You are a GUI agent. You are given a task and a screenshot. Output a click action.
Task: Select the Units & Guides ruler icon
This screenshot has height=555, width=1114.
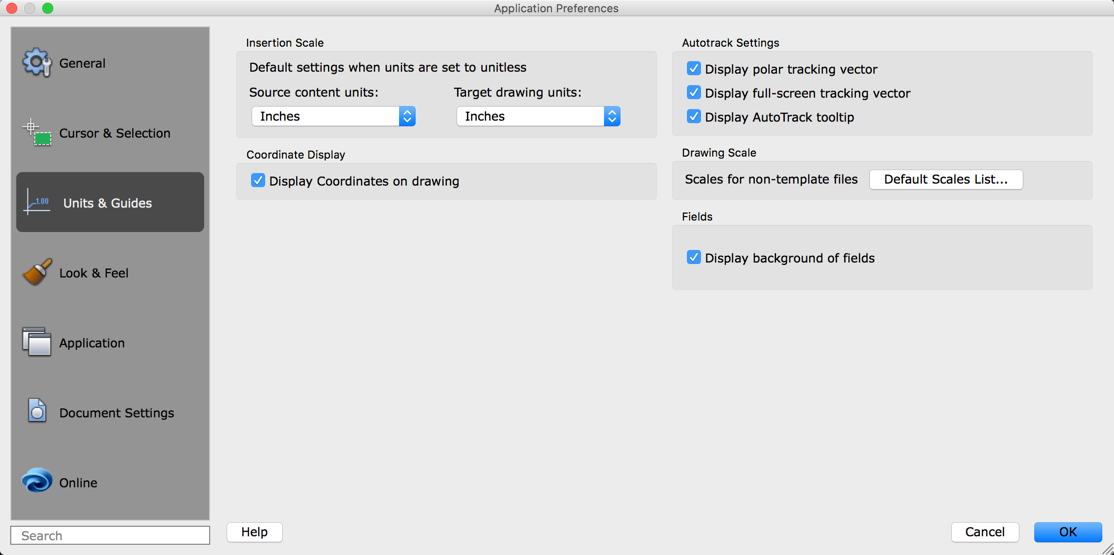tap(37, 202)
